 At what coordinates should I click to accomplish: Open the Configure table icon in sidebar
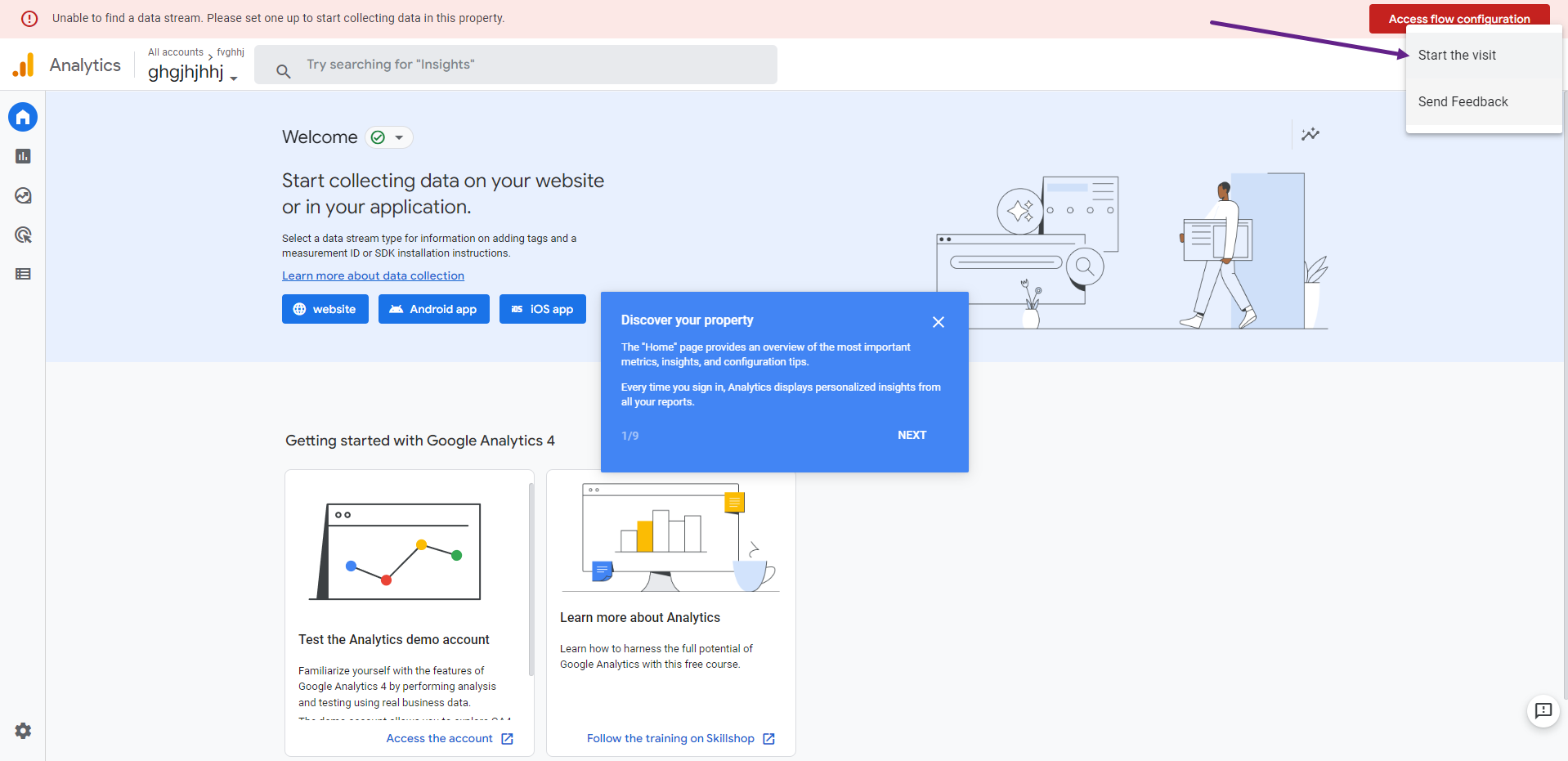23,274
